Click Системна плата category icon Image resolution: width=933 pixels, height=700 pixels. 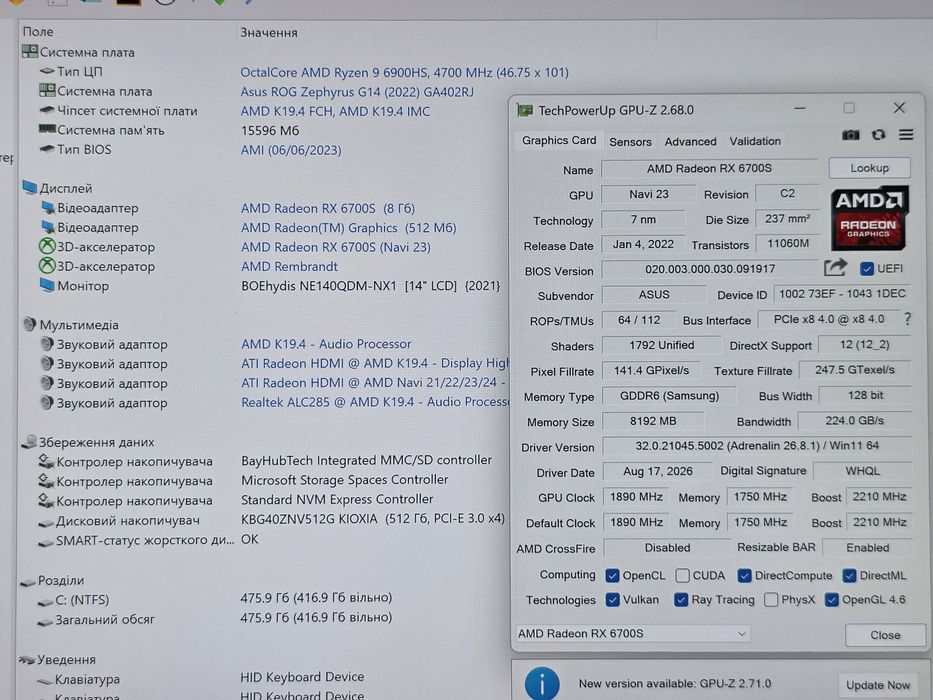[30, 52]
